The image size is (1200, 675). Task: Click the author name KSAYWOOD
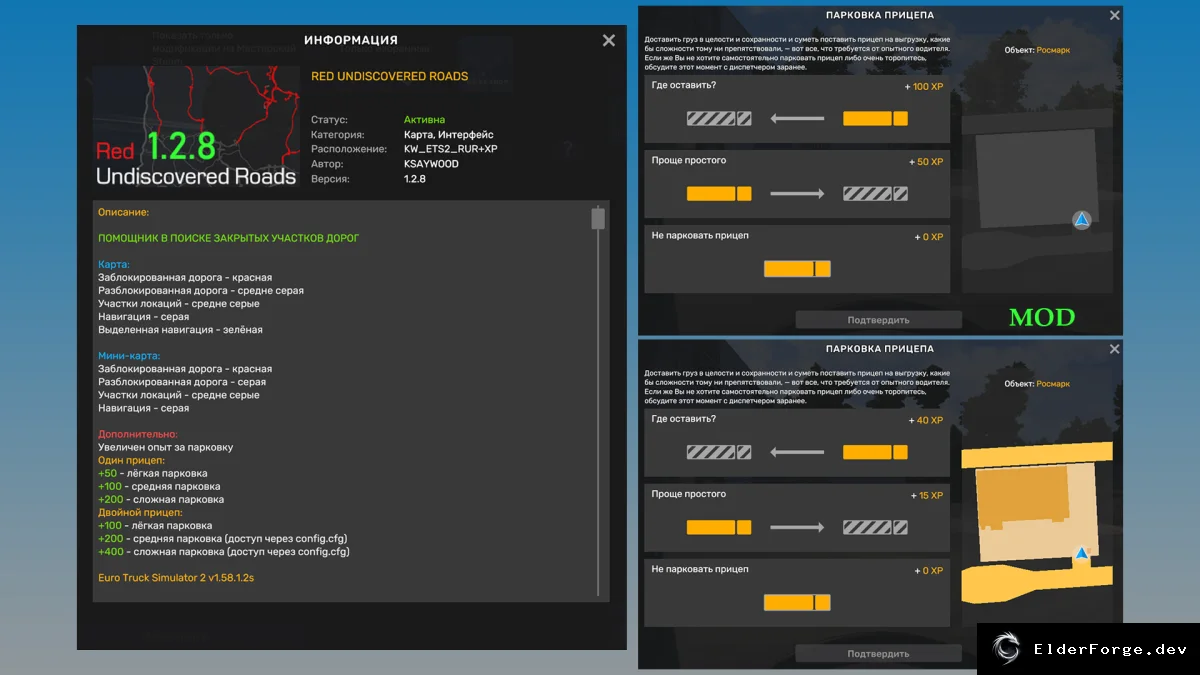coord(431,164)
